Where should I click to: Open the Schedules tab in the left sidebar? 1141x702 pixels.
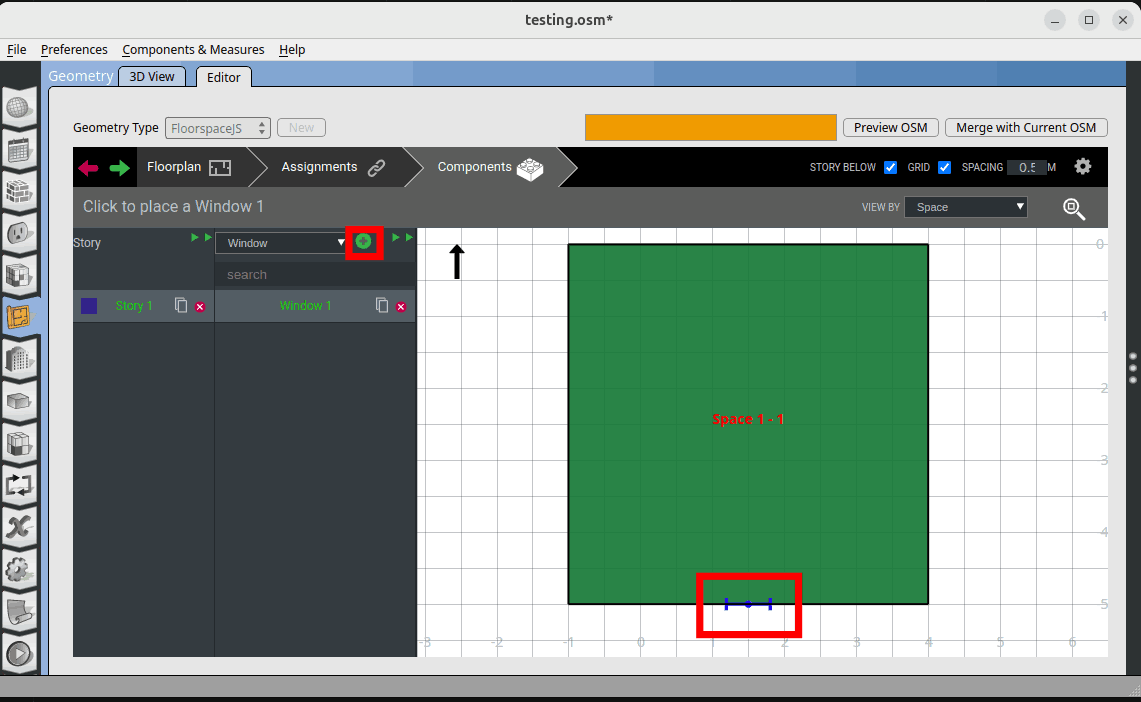[x=18, y=151]
